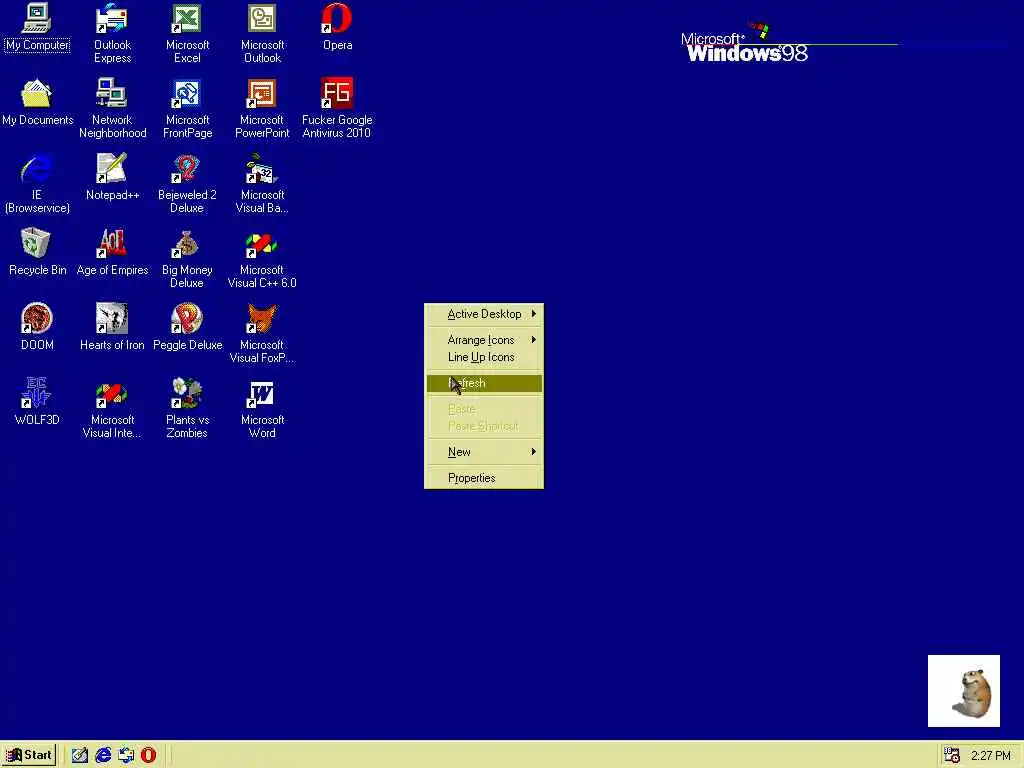Open the Start menu
Screen dimensions: 1024x768
[x=29, y=755]
